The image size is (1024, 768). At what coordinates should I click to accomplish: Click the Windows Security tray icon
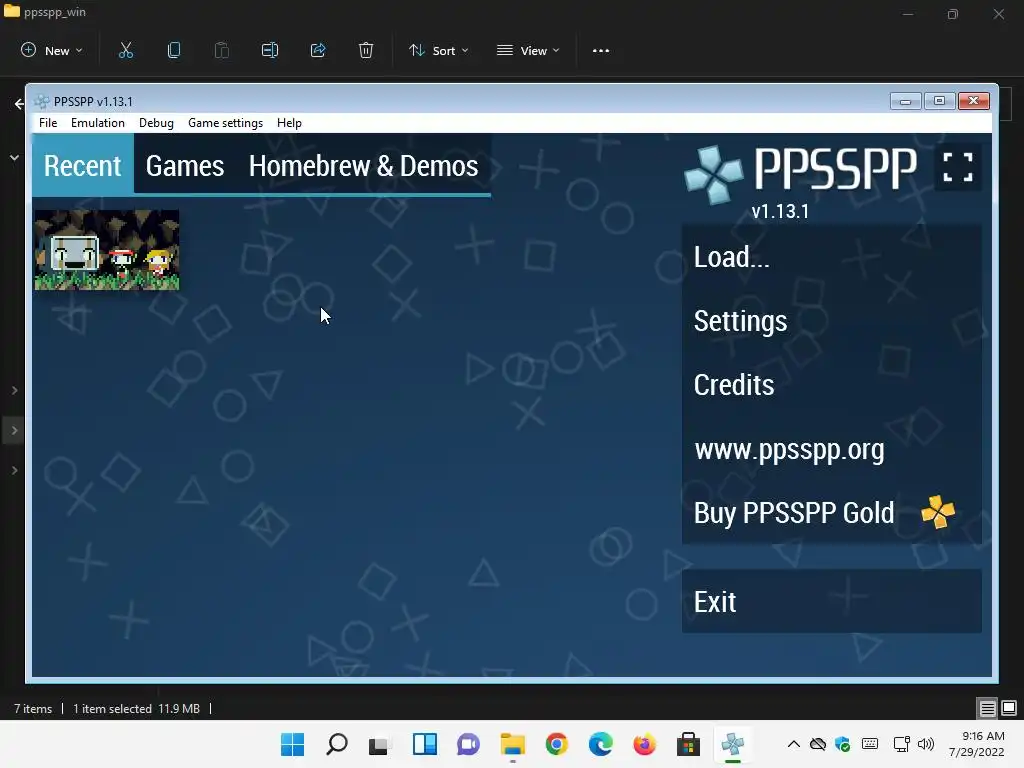842,744
